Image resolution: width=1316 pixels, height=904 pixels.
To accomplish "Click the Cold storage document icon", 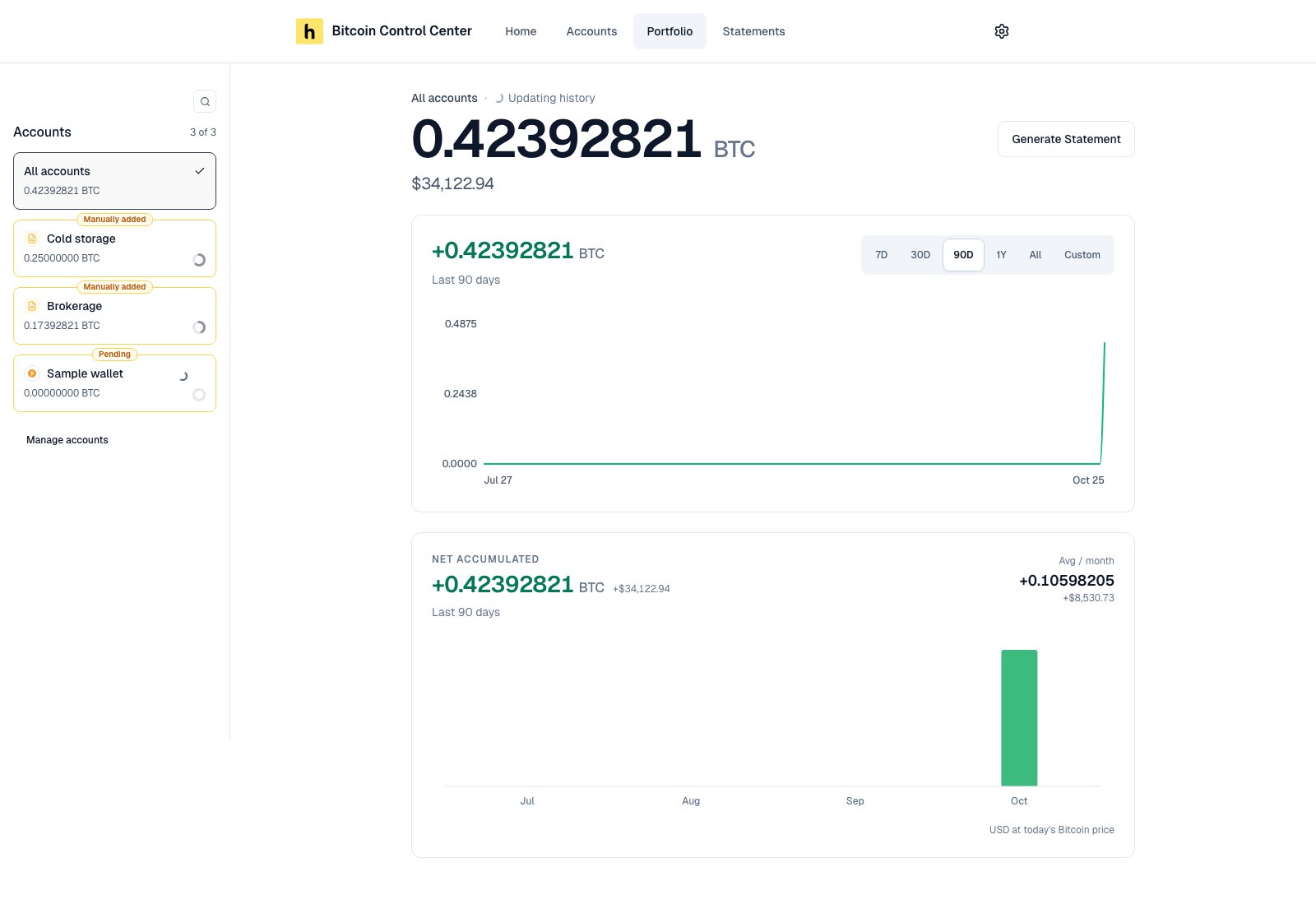I will click(32, 239).
